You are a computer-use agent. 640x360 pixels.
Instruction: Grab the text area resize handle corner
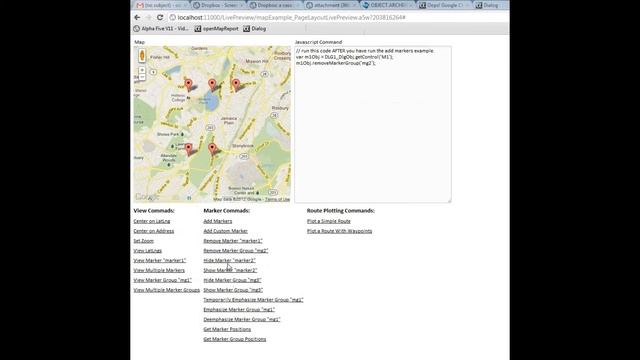[x=449, y=201]
